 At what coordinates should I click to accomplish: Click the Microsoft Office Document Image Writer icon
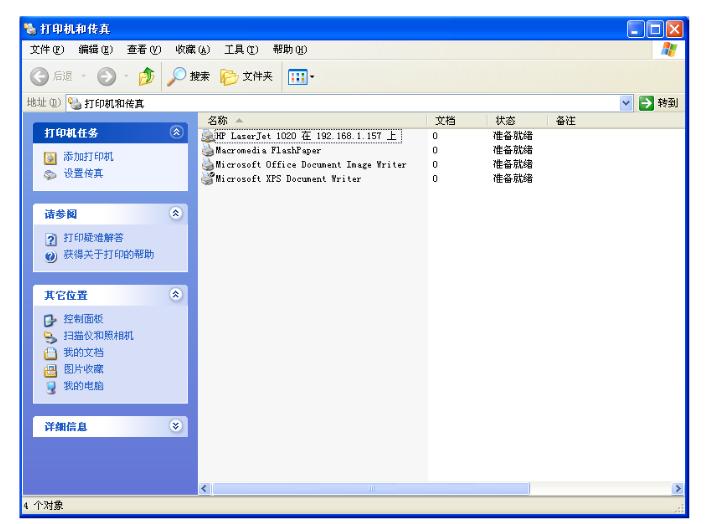(208, 164)
